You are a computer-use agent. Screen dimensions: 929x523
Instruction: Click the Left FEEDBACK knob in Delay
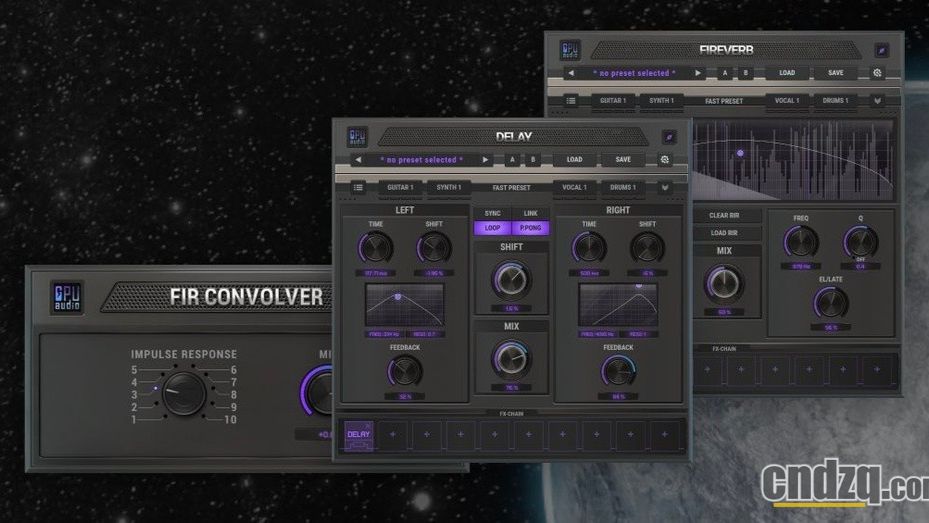point(405,371)
